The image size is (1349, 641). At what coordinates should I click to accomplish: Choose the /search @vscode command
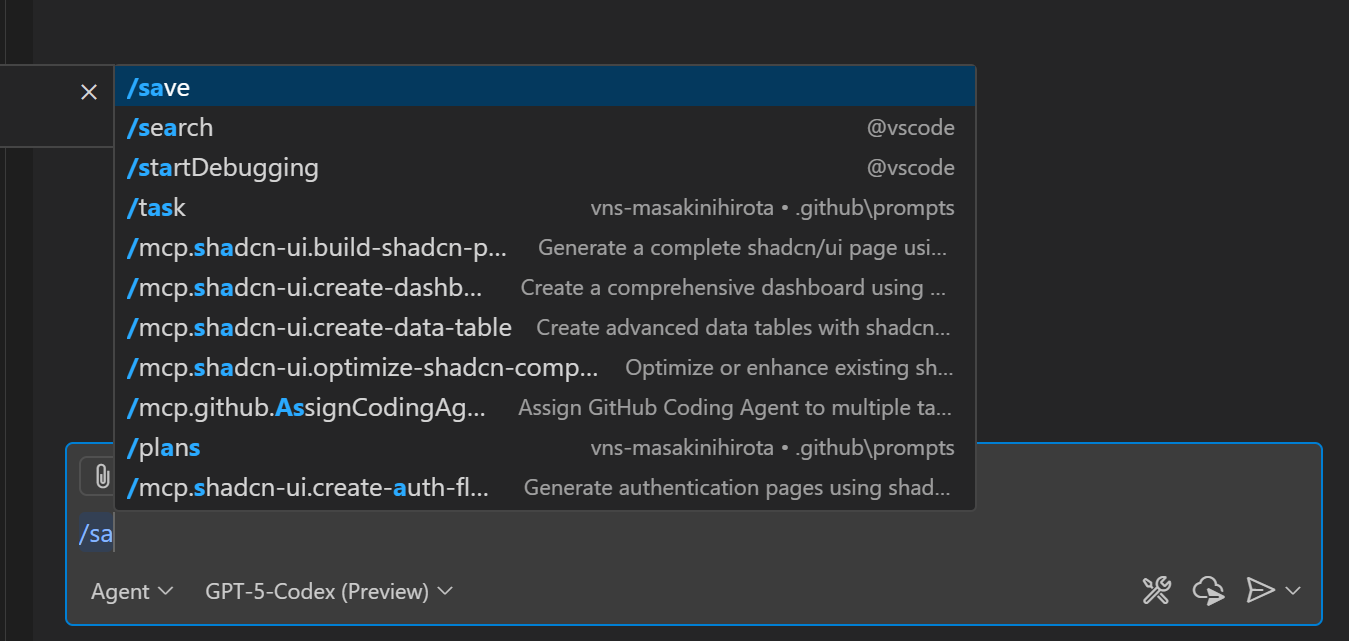point(545,128)
